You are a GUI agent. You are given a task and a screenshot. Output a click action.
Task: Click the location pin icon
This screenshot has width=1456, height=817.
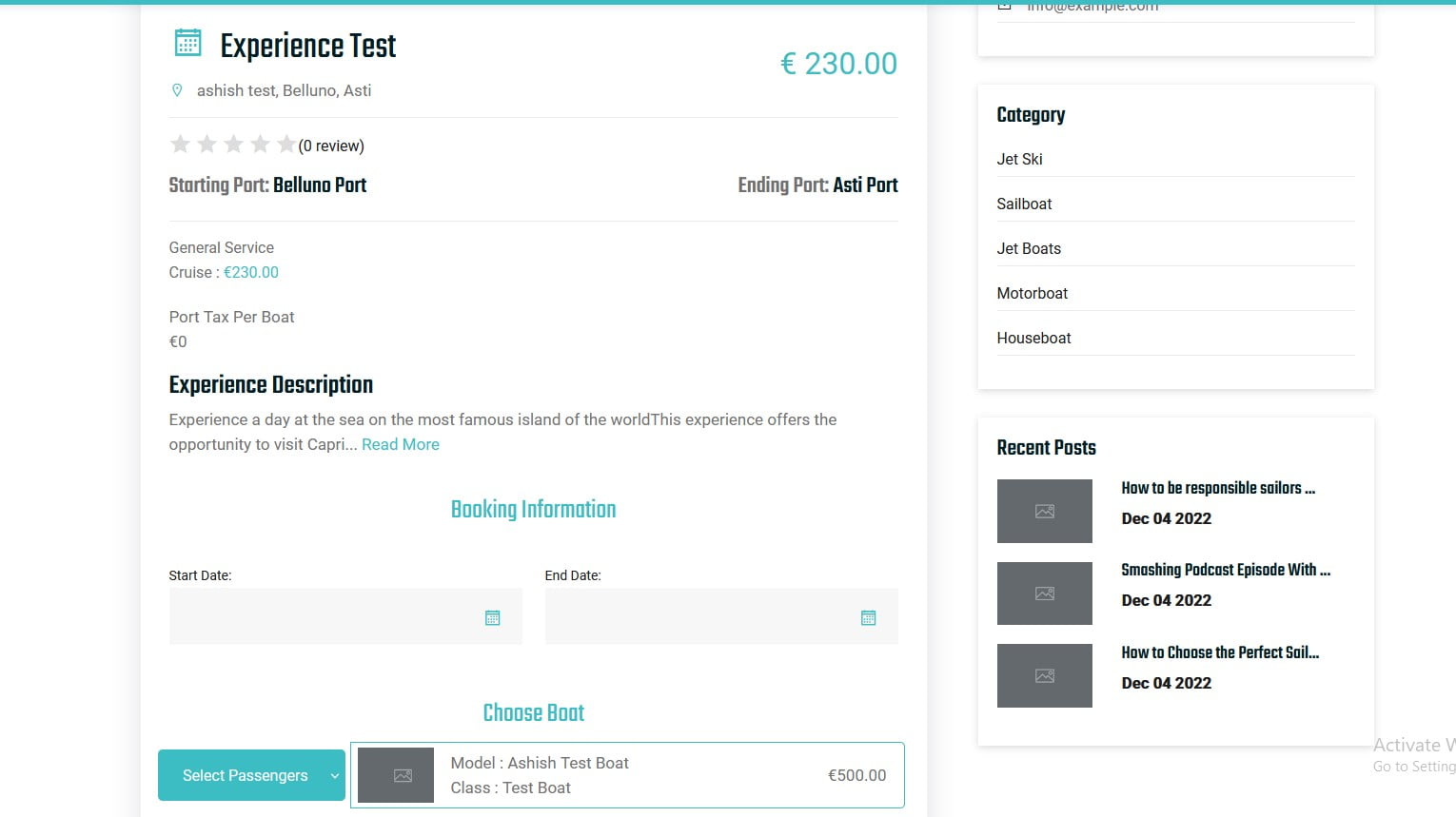tap(177, 90)
